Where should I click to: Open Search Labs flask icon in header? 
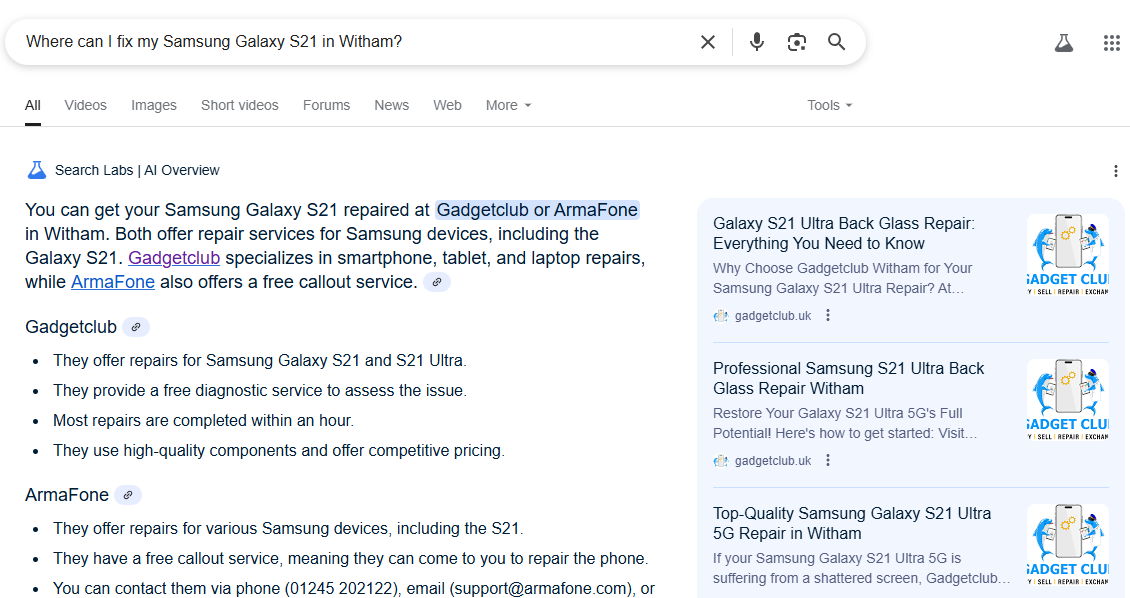(1064, 43)
